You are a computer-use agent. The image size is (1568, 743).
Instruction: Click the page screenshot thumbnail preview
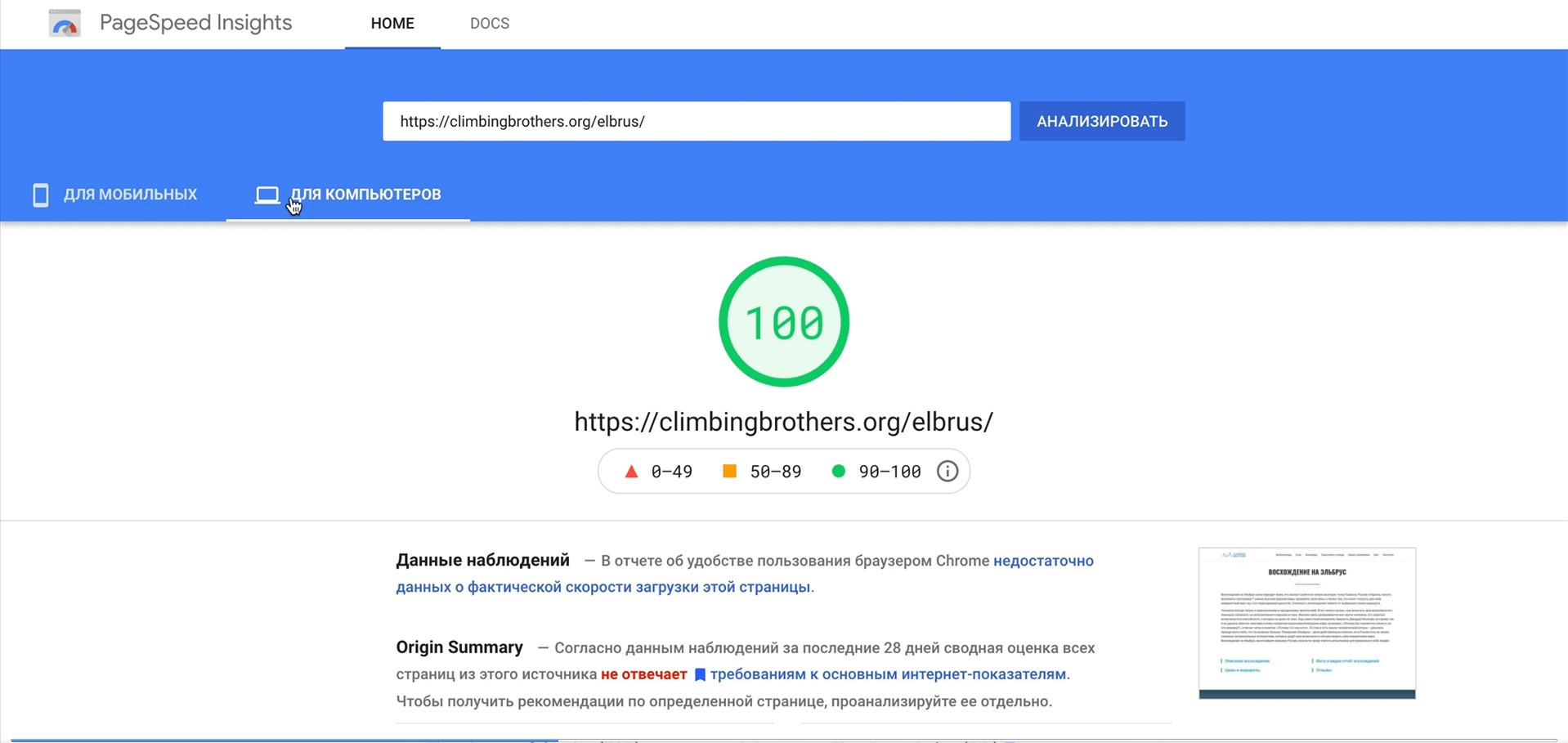[1306, 623]
